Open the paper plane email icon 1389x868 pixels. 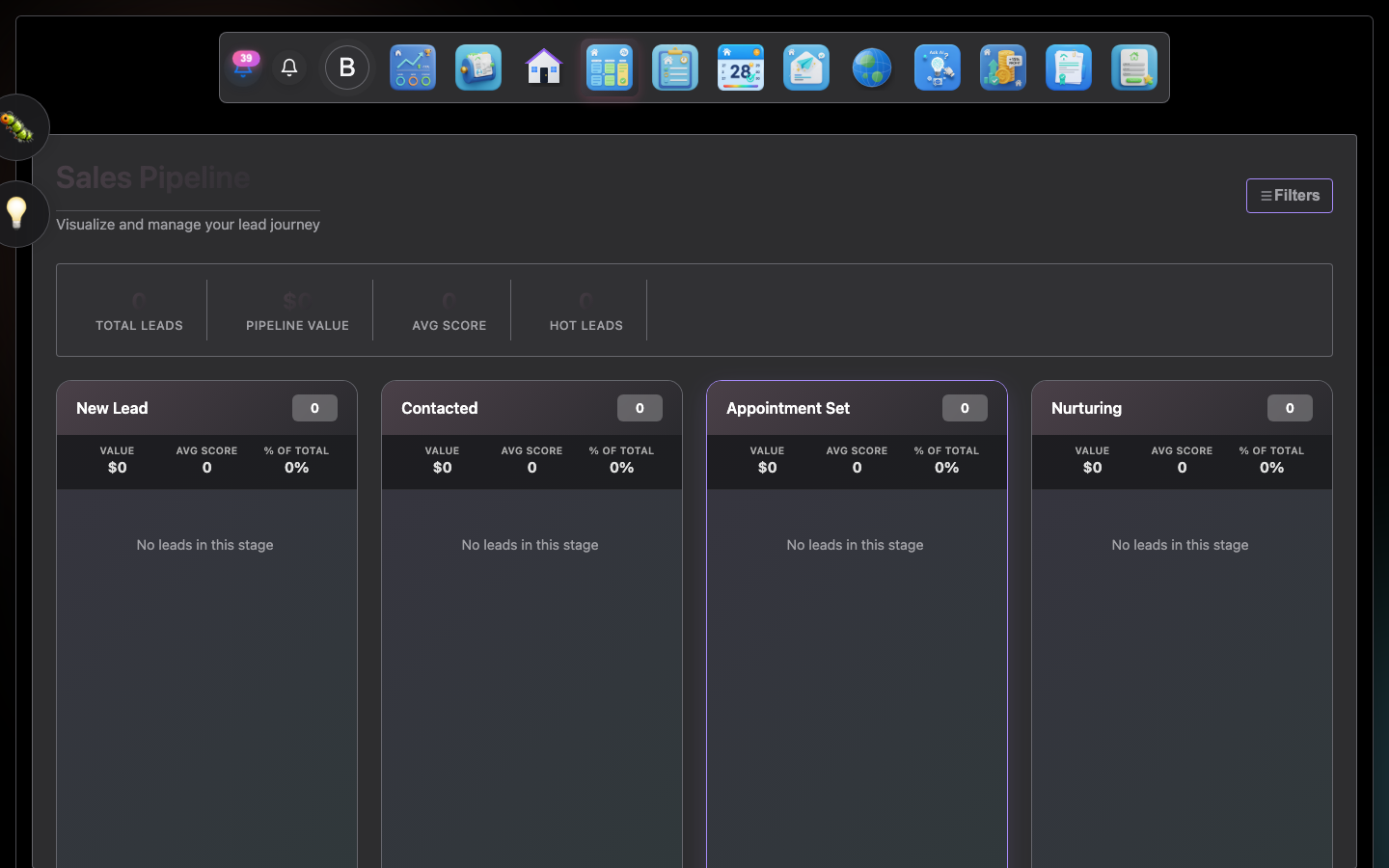pos(806,68)
